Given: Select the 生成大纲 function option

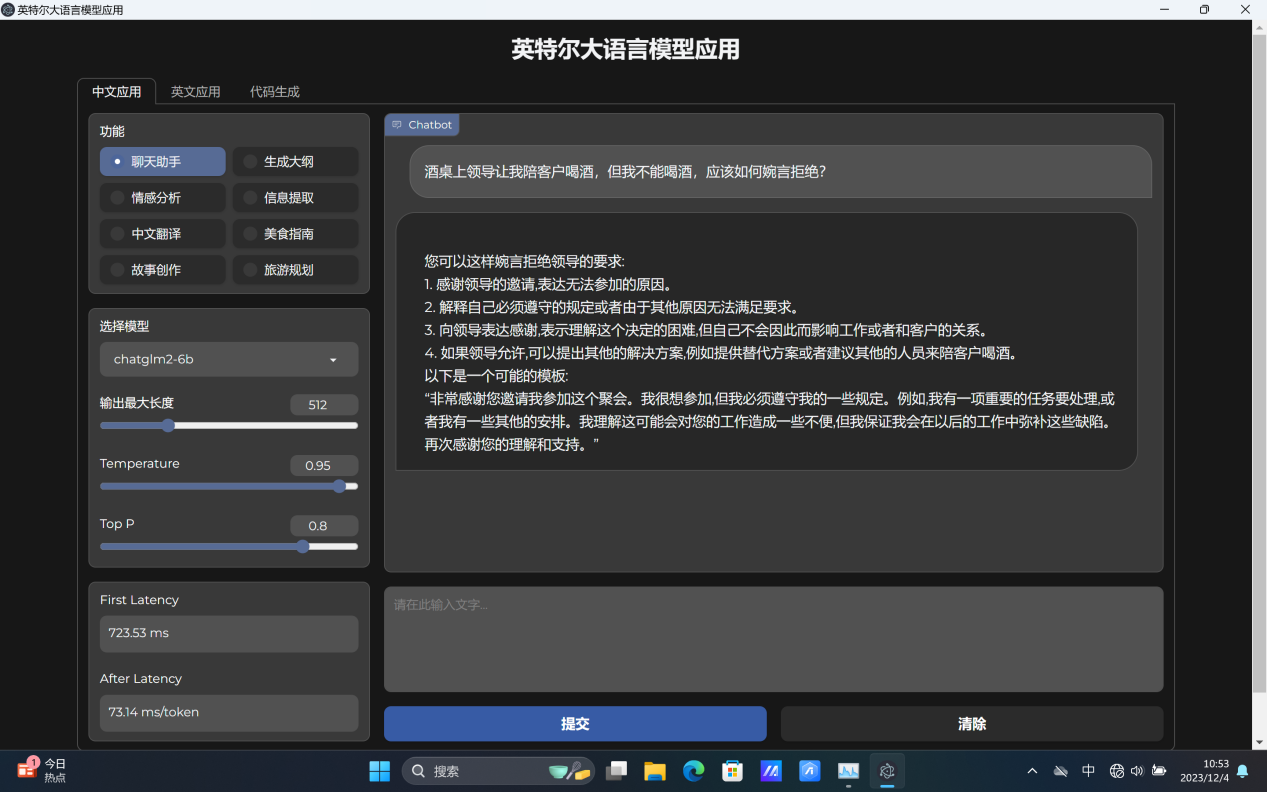Looking at the screenshot, I should [x=295, y=162].
